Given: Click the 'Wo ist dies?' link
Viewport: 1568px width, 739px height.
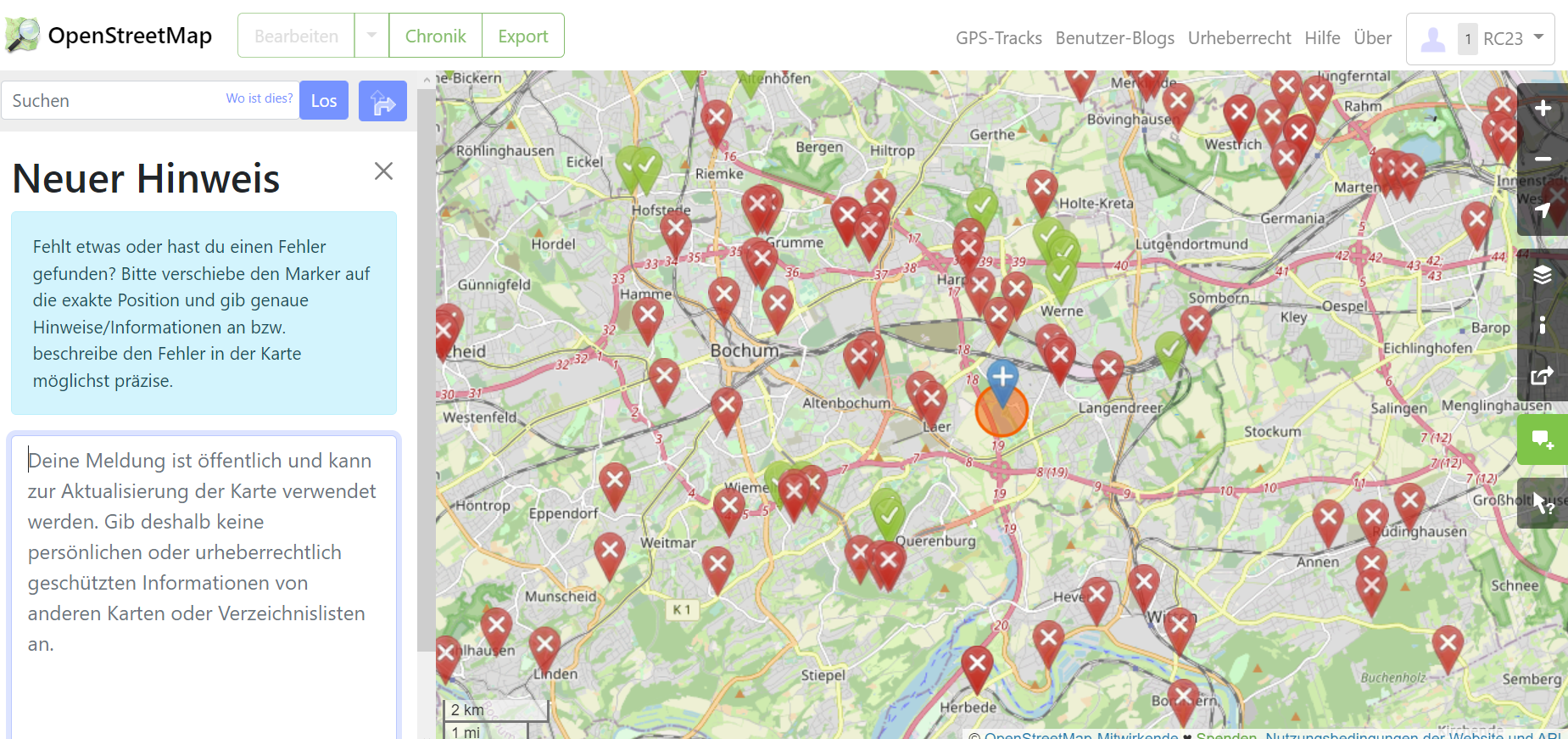Looking at the screenshot, I should click(x=259, y=98).
